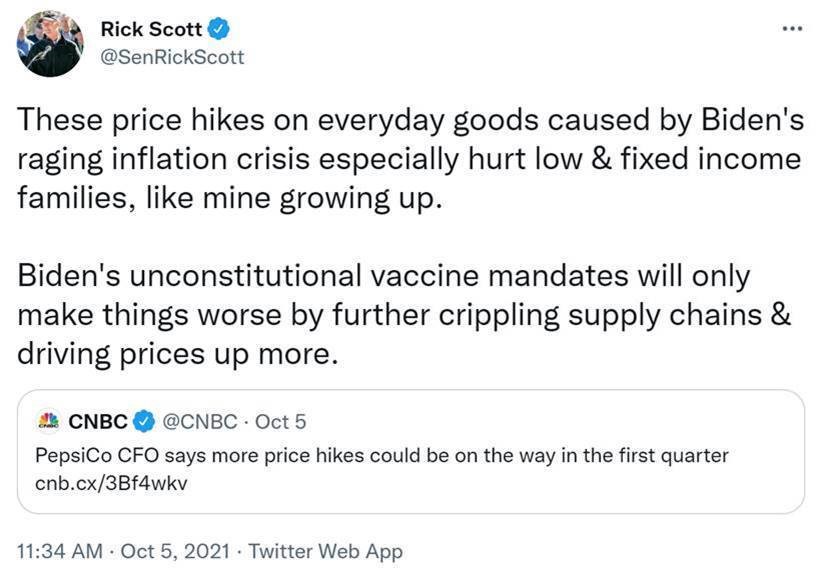Click the quoted tweet card border area
This screenshot has width=818, height=584.
point(411,451)
